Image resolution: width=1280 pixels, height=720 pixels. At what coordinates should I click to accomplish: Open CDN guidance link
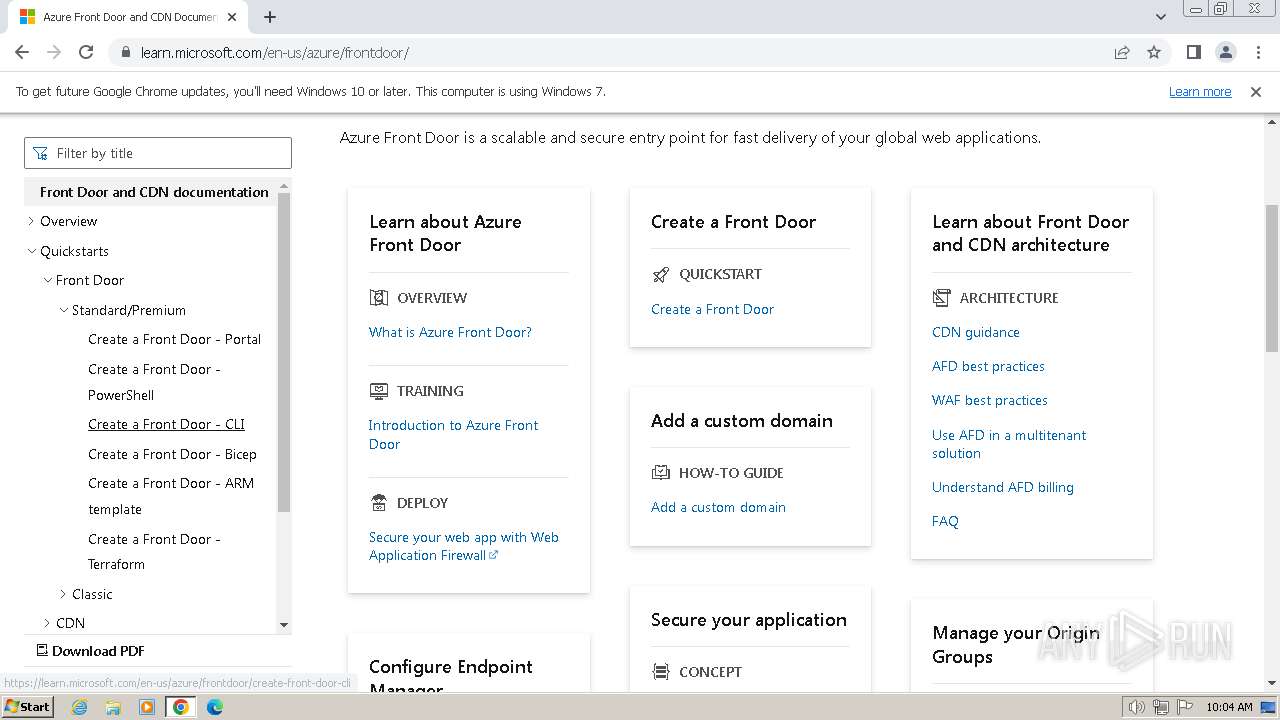pos(976,332)
